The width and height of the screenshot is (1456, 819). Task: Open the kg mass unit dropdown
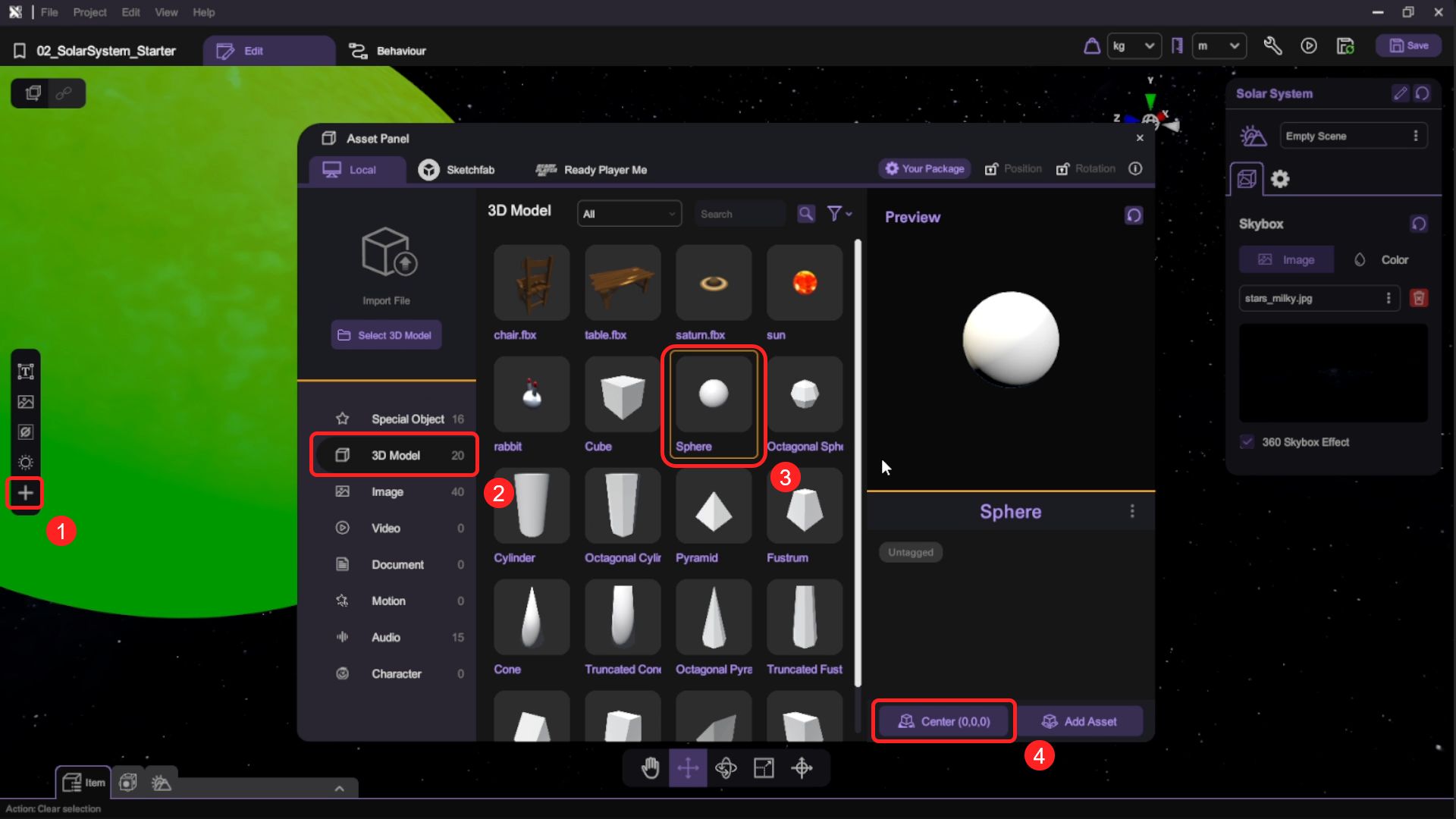tap(1134, 46)
